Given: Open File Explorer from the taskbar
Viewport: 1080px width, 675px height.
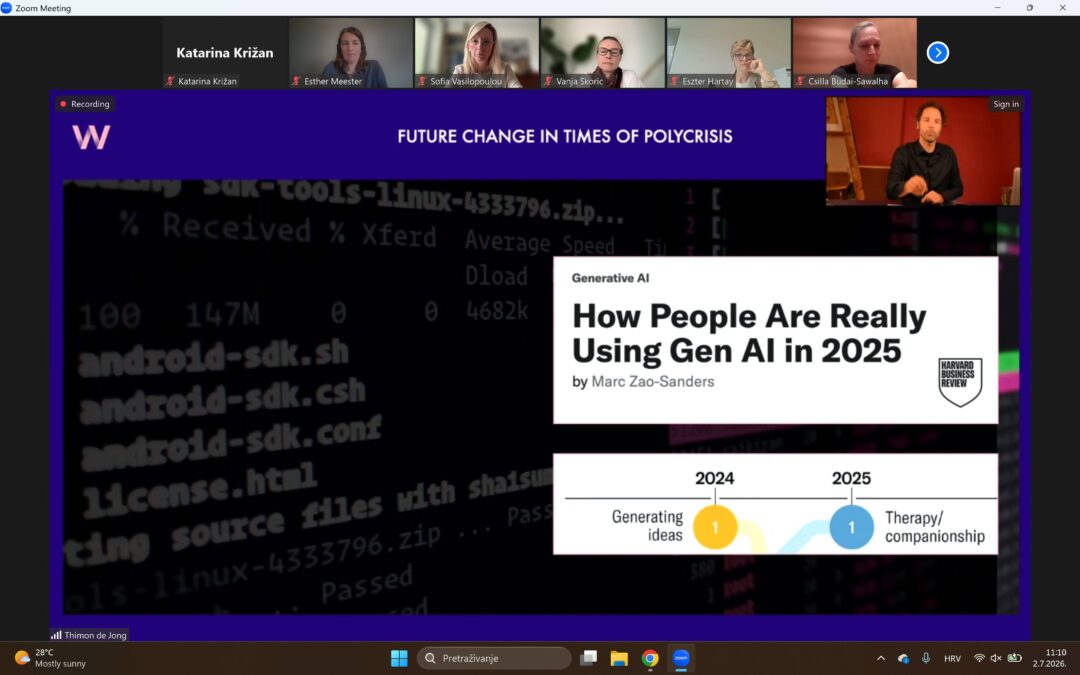Looking at the screenshot, I should pyautogui.click(x=619, y=658).
